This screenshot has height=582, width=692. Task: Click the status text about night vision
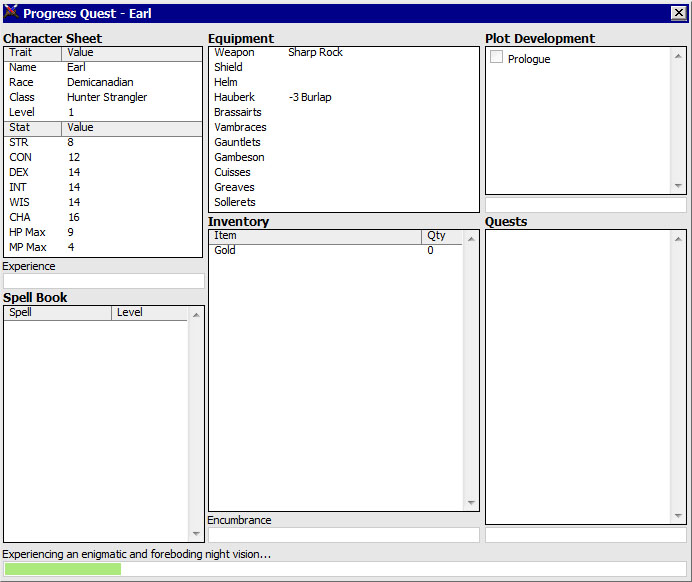pyautogui.click(x=136, y=554)
